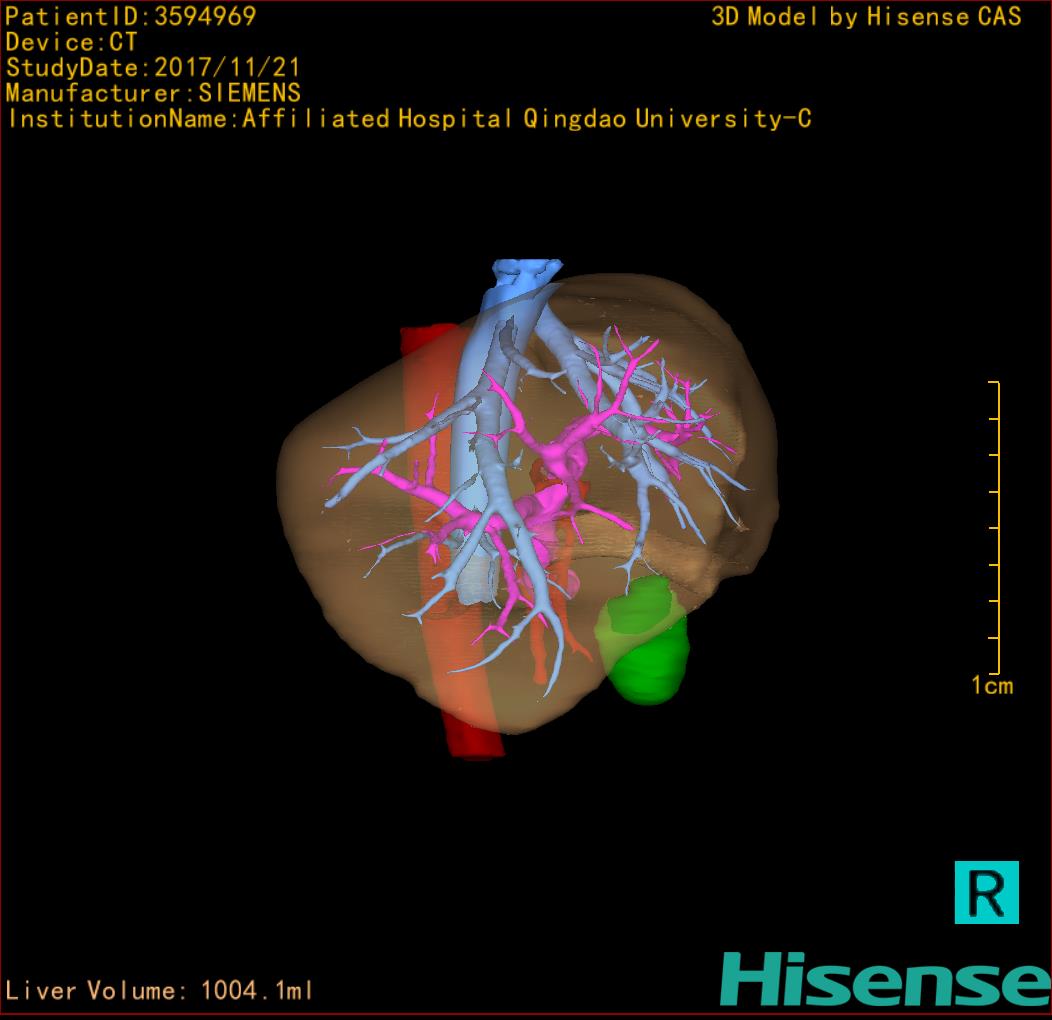This screenshot has height=1020, width=1052.
Task: Click the Hisense brand logo
Action: (x=884, y=979)
